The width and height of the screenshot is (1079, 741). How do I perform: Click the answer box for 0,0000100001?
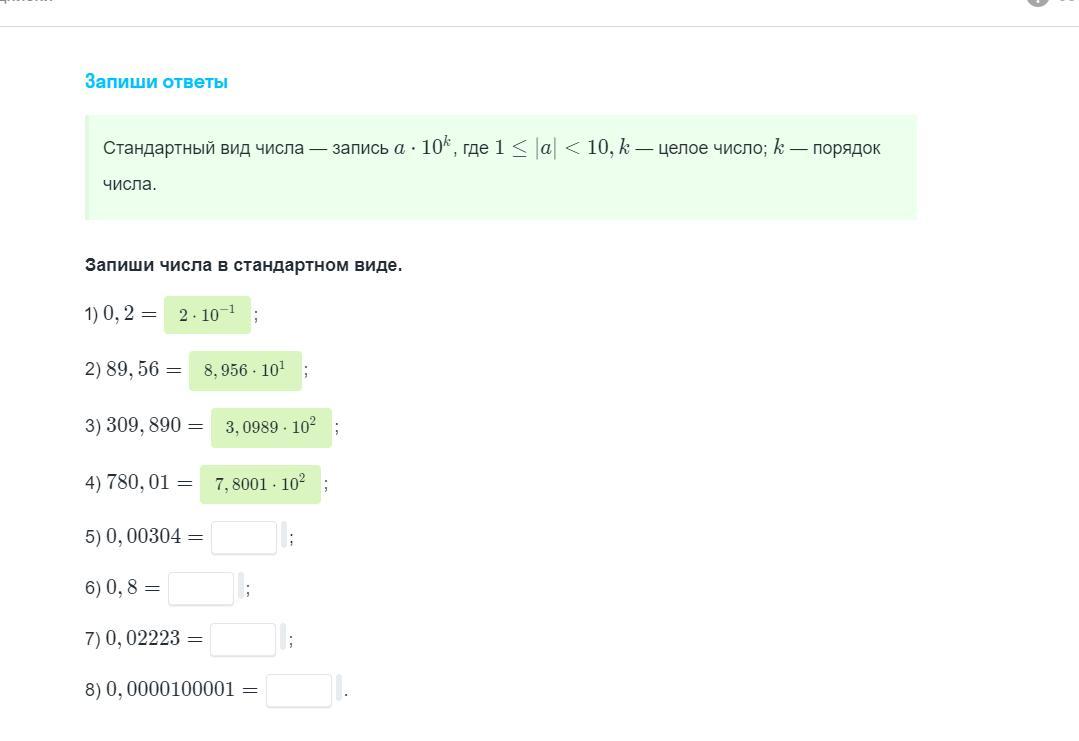pos(299,690)
